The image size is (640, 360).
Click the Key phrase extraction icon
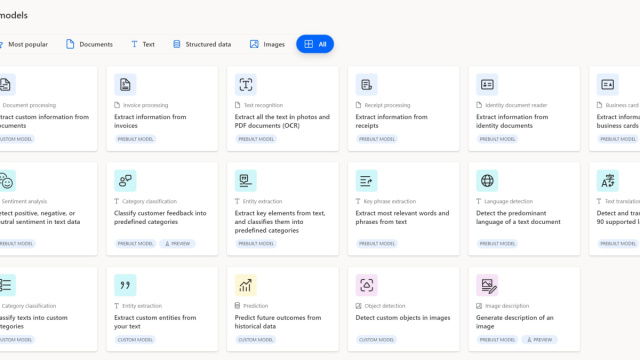(x=366, y=181)
